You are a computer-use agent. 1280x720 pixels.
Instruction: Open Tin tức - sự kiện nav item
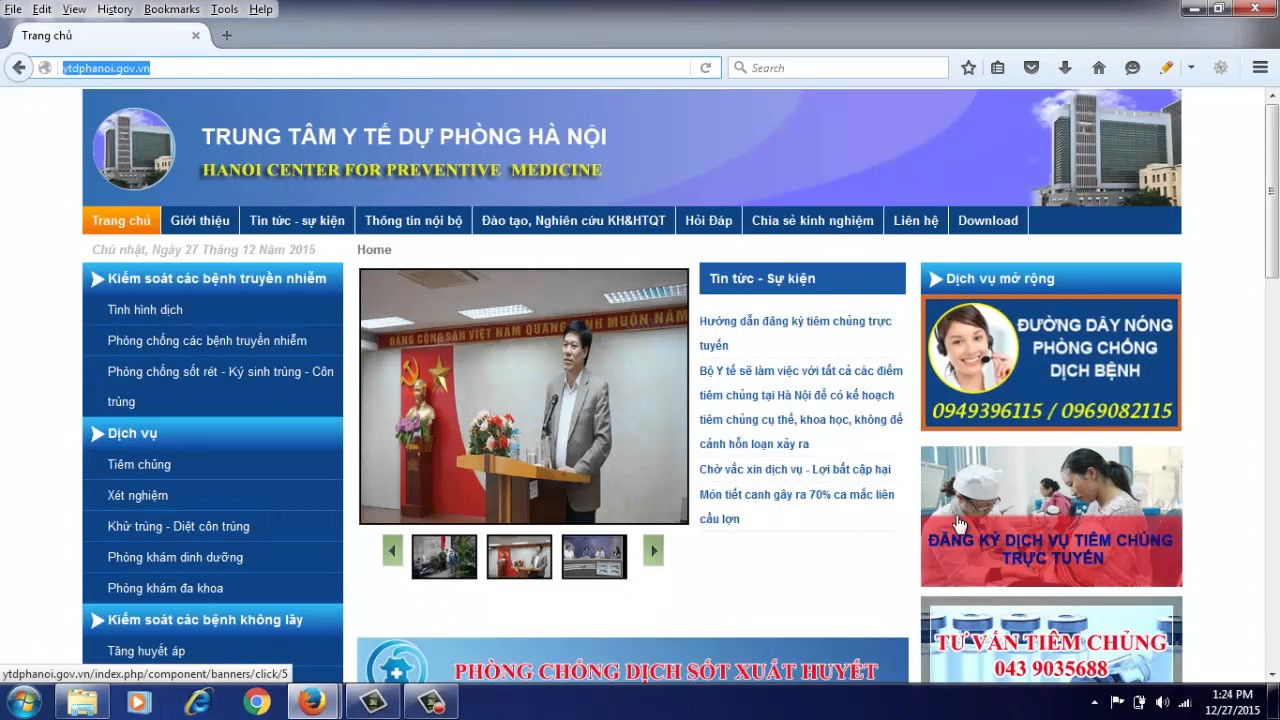click(x=297, y=221)
